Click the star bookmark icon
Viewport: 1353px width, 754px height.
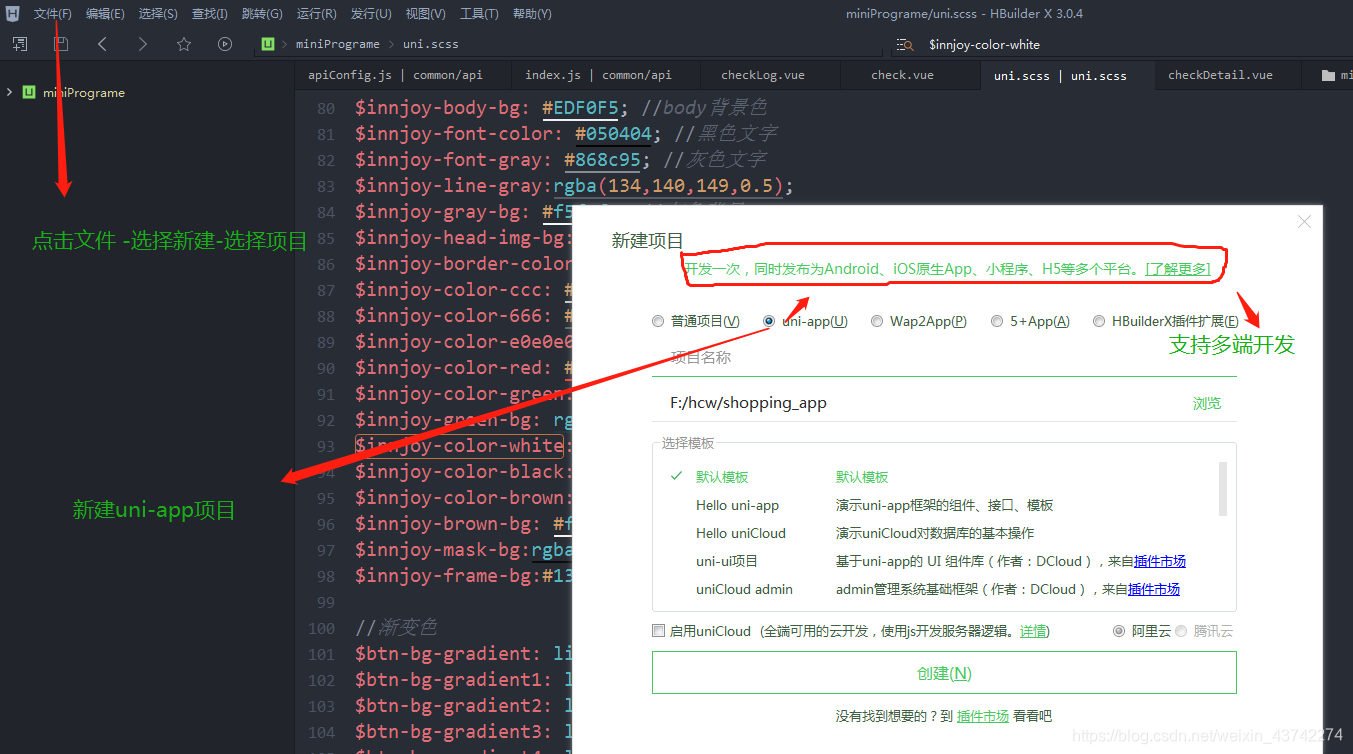pyautogui.click(x=184, y=44)
